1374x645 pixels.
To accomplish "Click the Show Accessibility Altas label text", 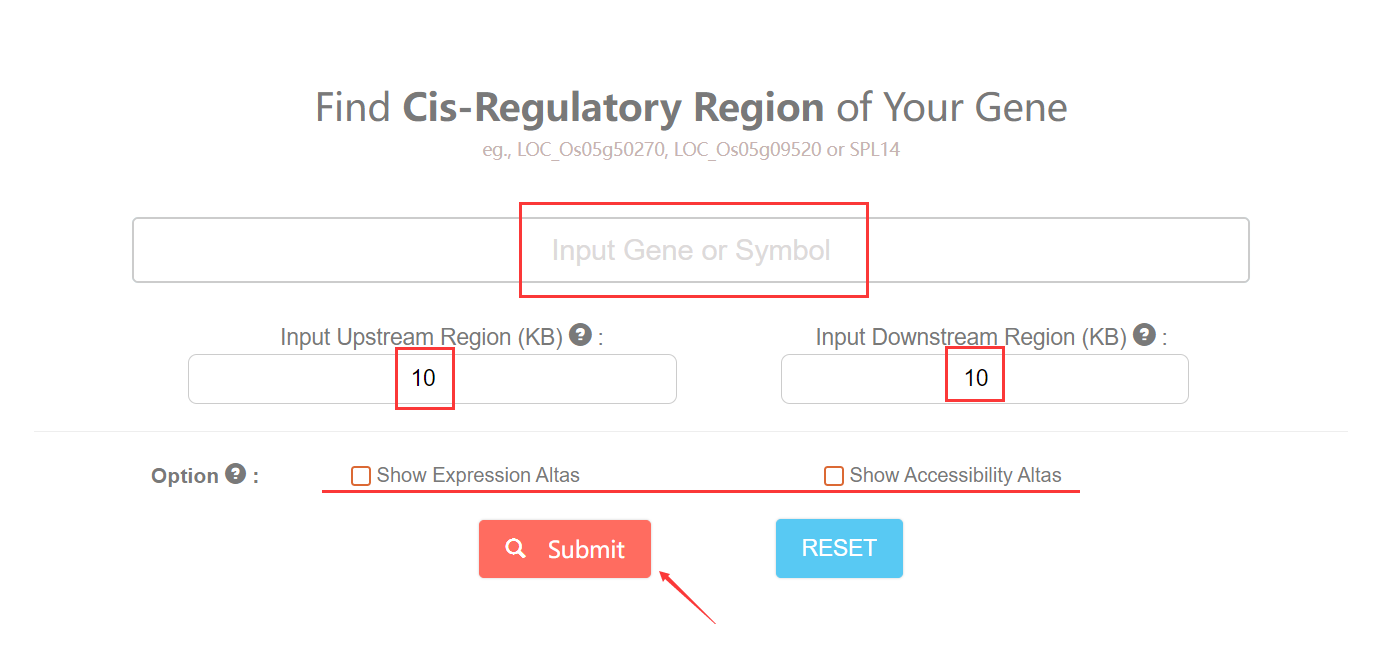I will (955, 476).
